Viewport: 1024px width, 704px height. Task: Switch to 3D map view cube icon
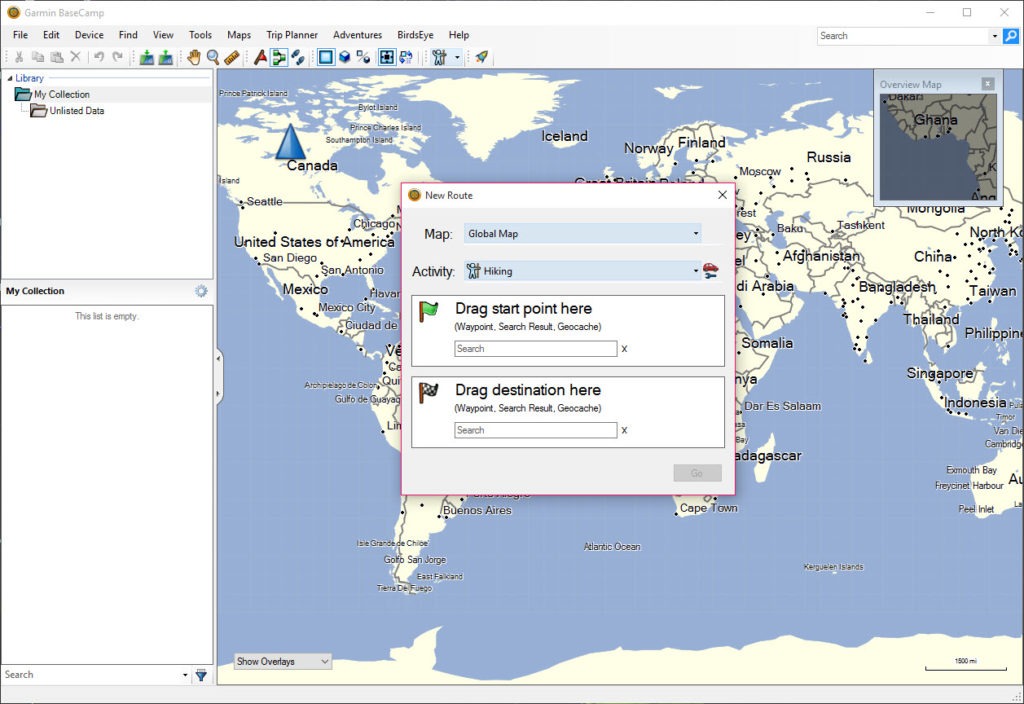tap(345, 57)
